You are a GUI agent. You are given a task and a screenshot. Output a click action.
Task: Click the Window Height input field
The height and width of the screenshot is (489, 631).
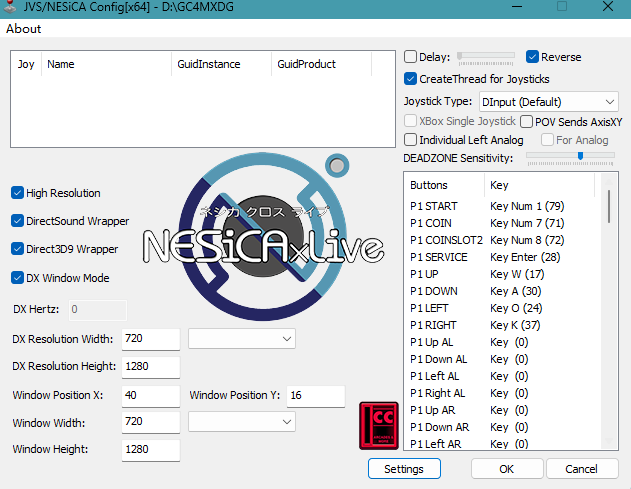pyautogui.click(x=151, y=450)
